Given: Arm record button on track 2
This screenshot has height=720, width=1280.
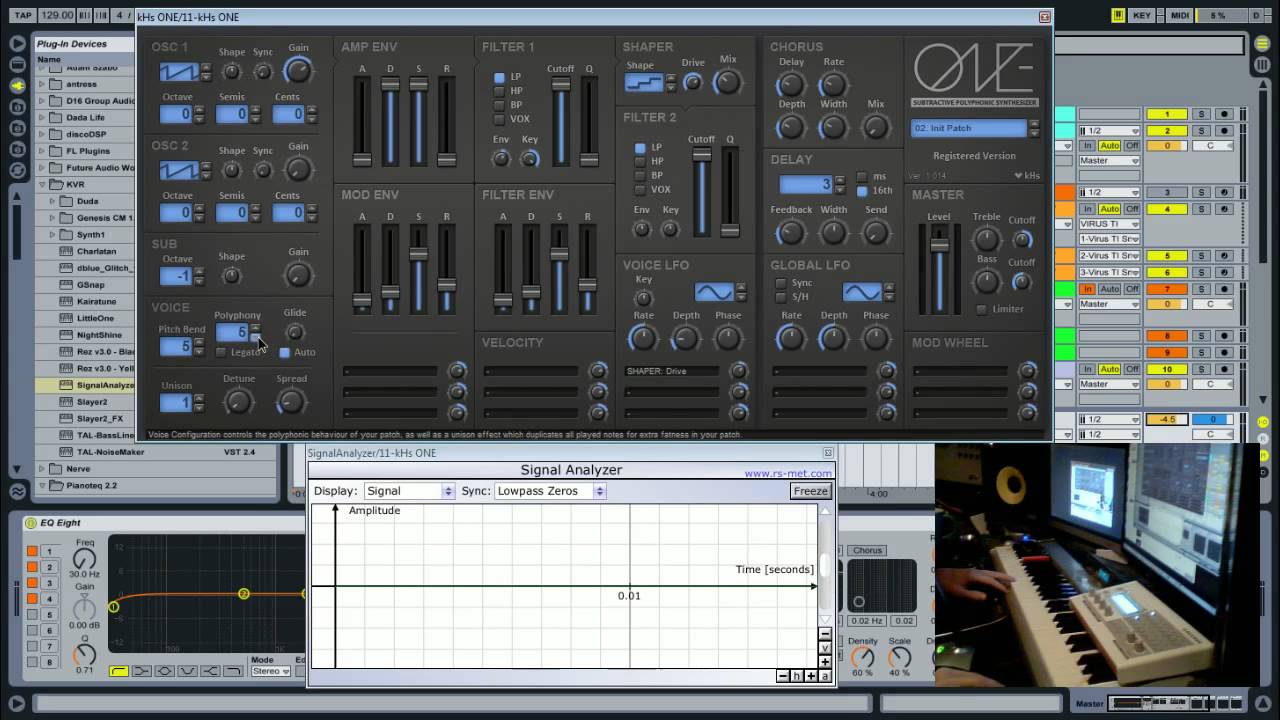Looking at the screenshot, I should (1223, 131).
